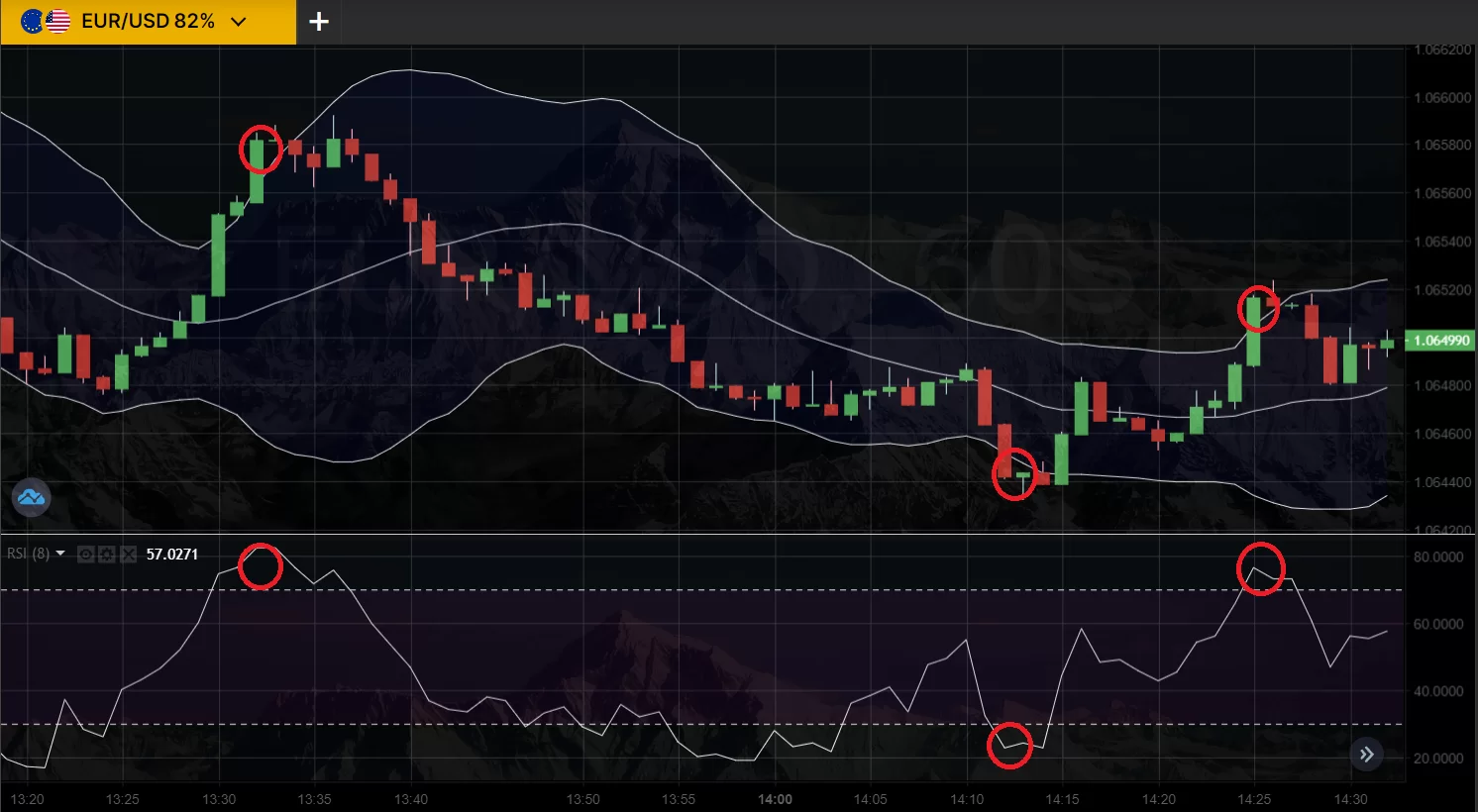Image resolution: width=1478 pixels, height=812 pixels.
Task: Toggle RSI indicator visibility eye icon
Action: point(86,555)
